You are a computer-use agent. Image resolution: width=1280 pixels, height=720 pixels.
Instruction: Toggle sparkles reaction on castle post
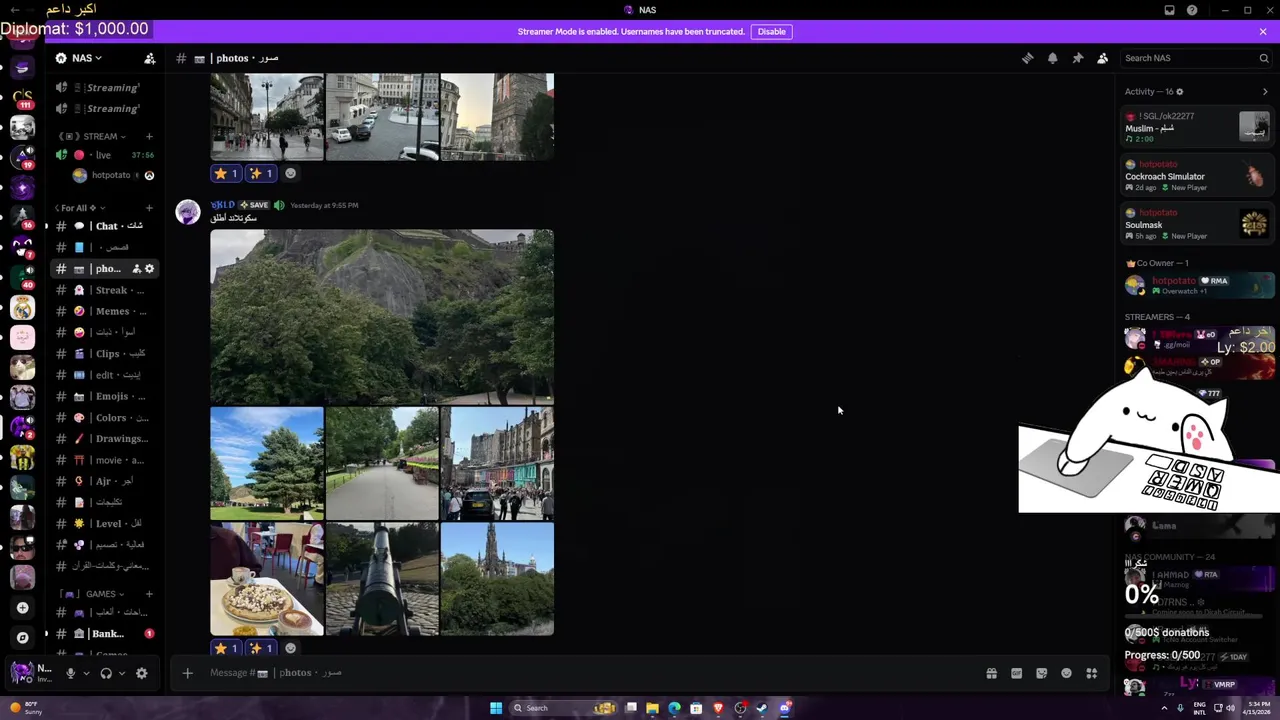point(261,648)
